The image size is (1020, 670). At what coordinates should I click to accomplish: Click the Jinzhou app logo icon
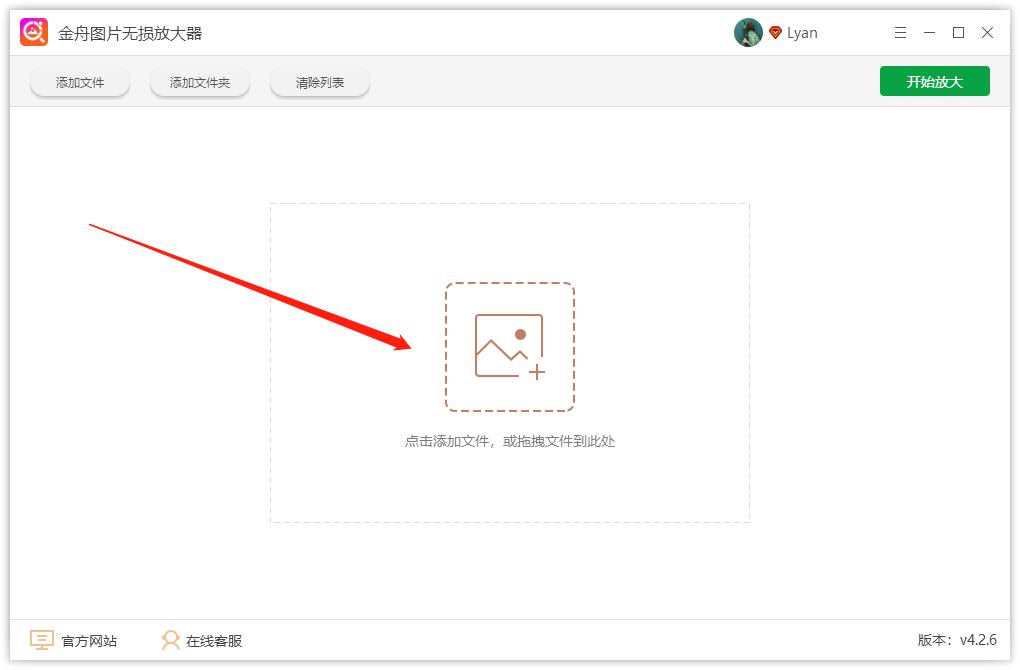click(33, 31)
